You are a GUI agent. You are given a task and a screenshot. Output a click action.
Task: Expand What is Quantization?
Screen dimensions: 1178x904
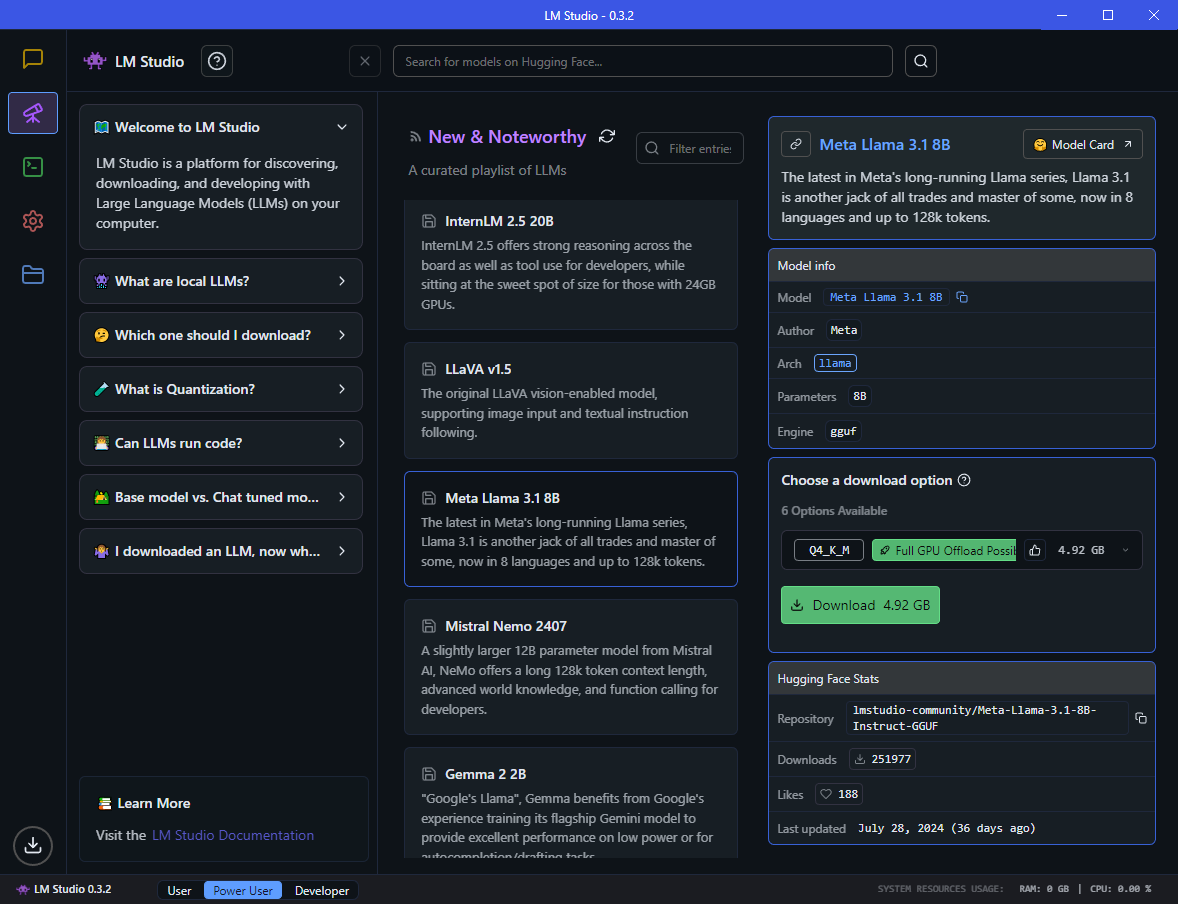pos(221,389)
